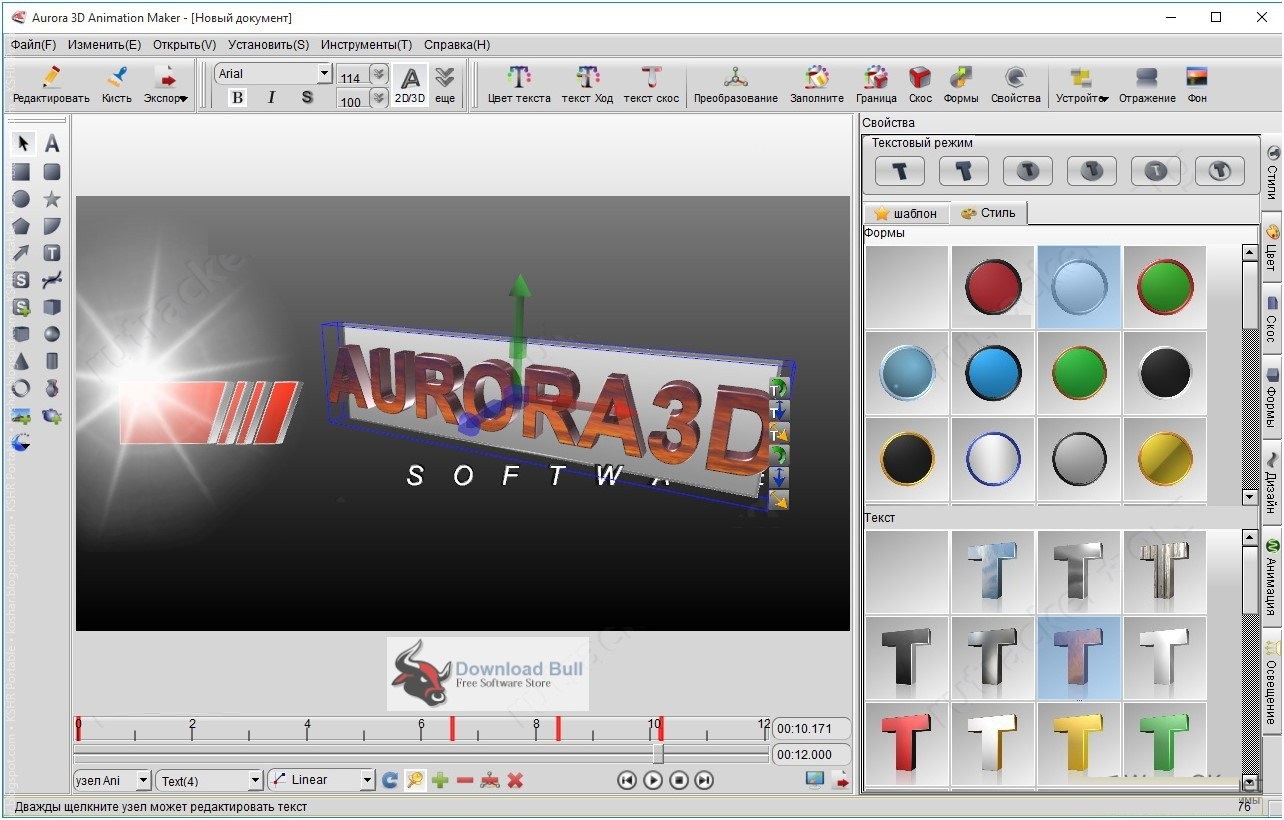Click the Кисть brush icon
Screen dimensions: 1284x820
(x=116, y=84)
